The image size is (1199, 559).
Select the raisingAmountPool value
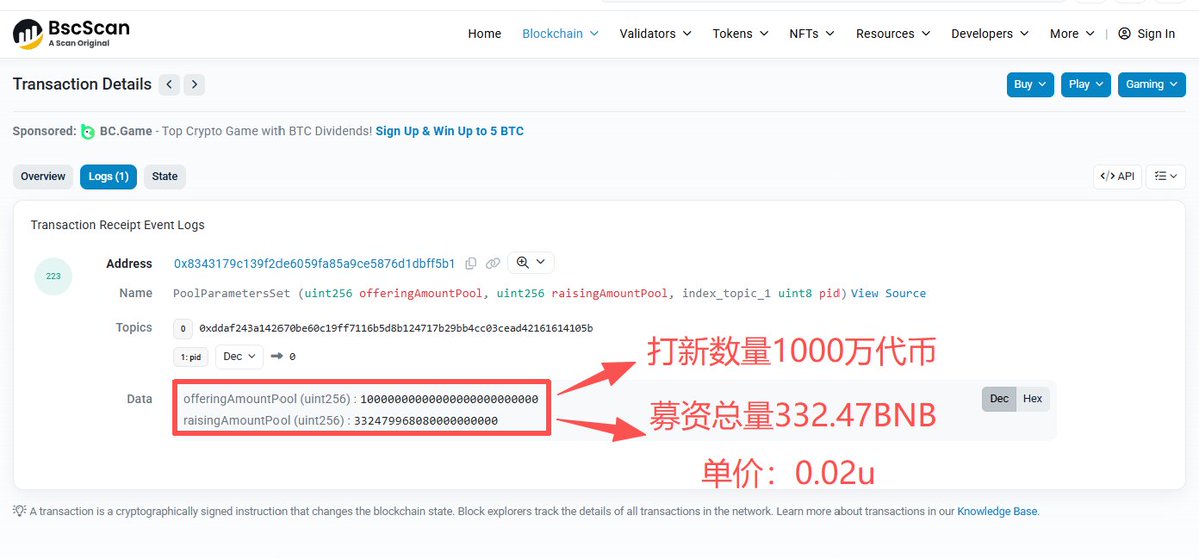click(426, 420)
